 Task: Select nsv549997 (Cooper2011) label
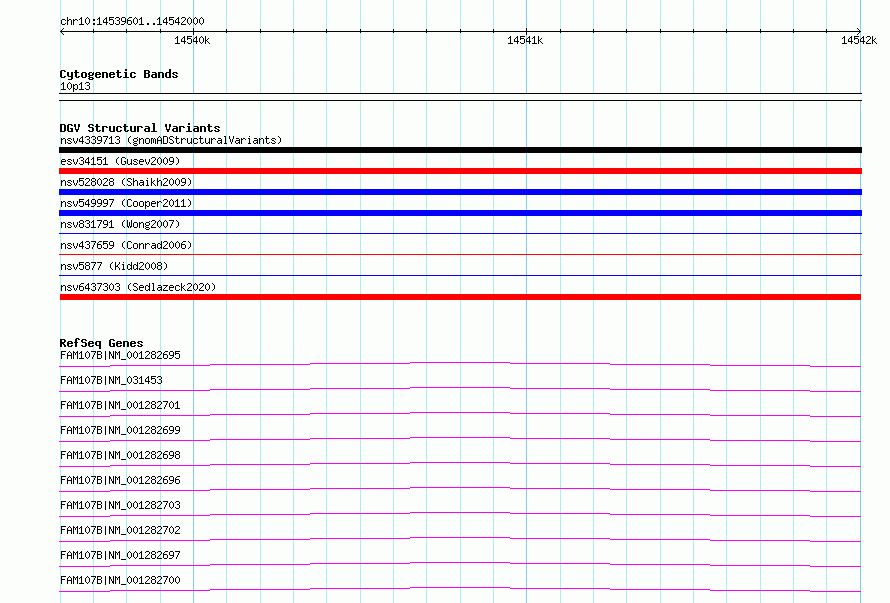(126, 203)
